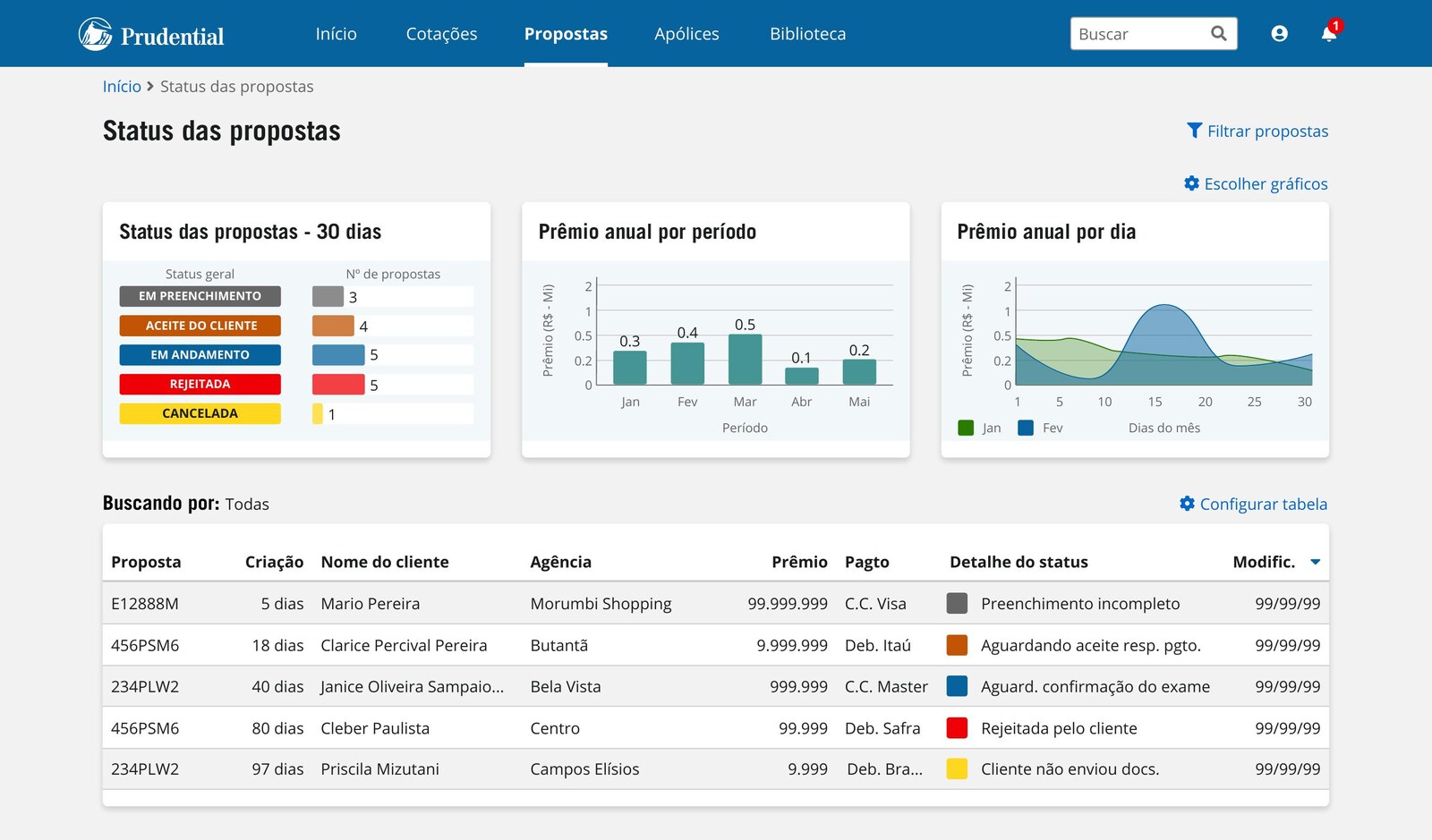
Task: Click agency Campos Elísios cell
Action: coord(584,769)
